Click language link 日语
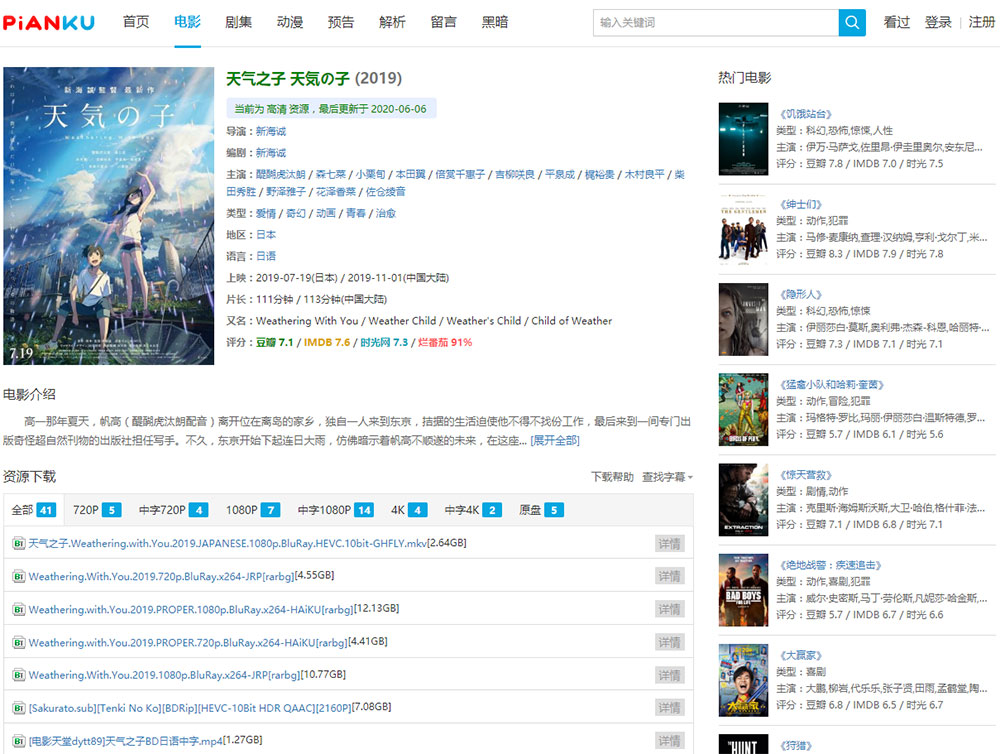This screenshot has width=1000, height=754. [266, 256]
